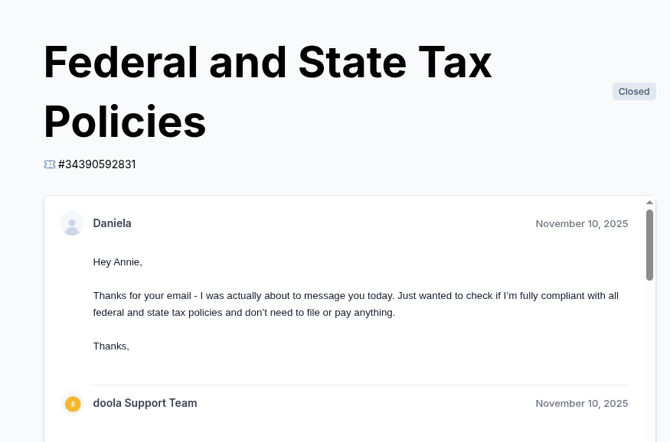This screenshot has width=670, height=442.
Task: Click the word "Policies" in the heading
Action: tap(125, 122)
